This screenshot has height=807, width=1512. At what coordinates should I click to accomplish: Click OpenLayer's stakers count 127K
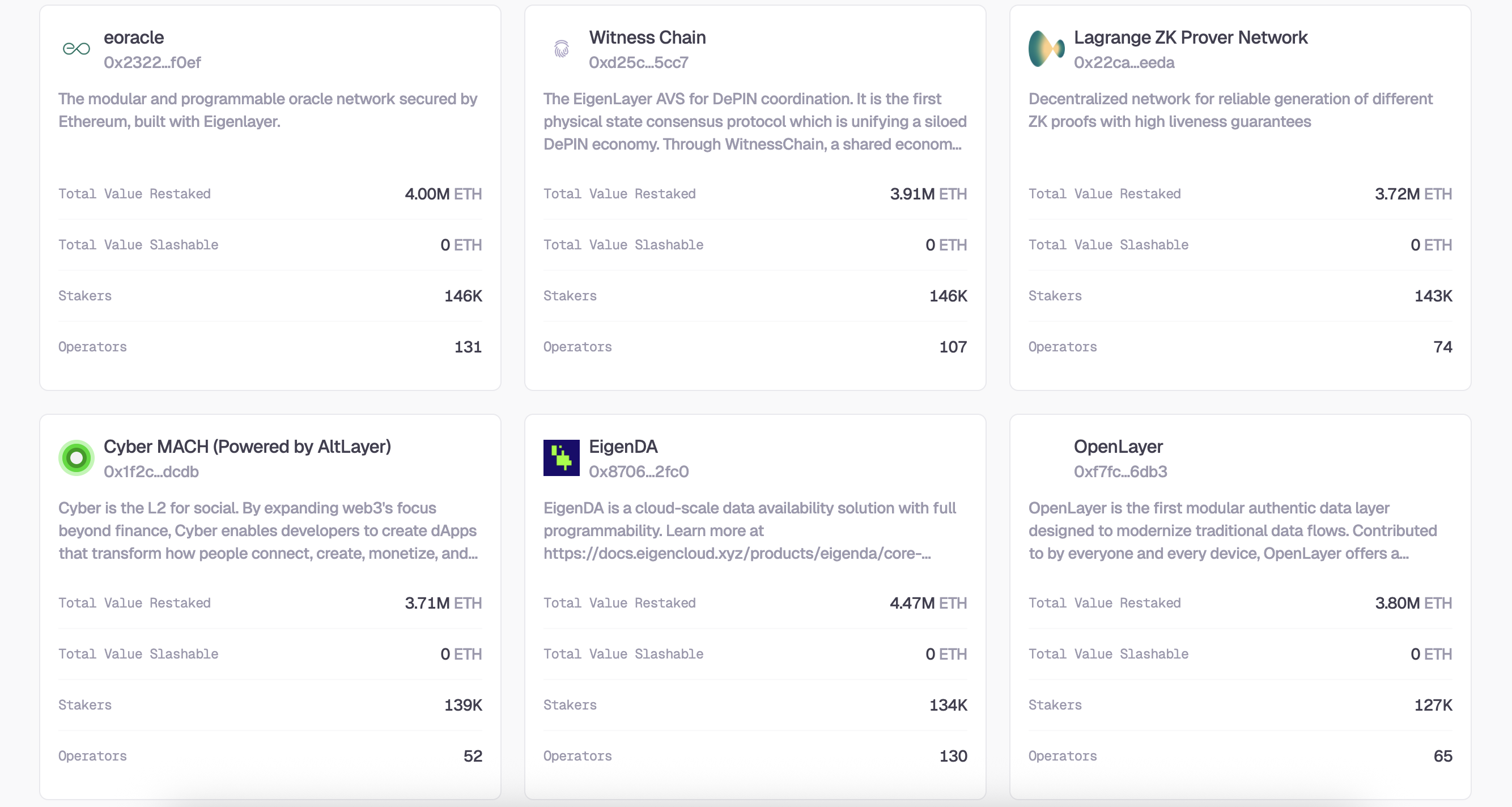click(1433, 706)
